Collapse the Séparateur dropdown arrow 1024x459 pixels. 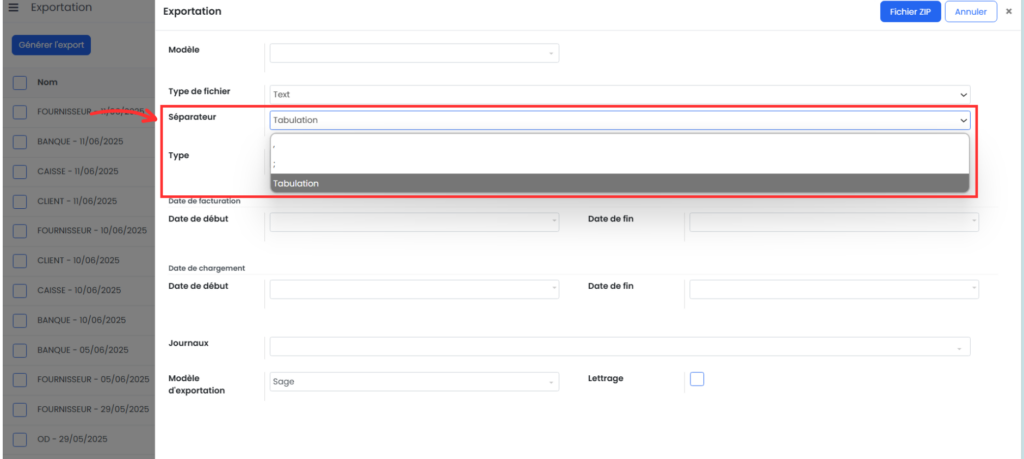pyautogui.click(x=963, y=121)
